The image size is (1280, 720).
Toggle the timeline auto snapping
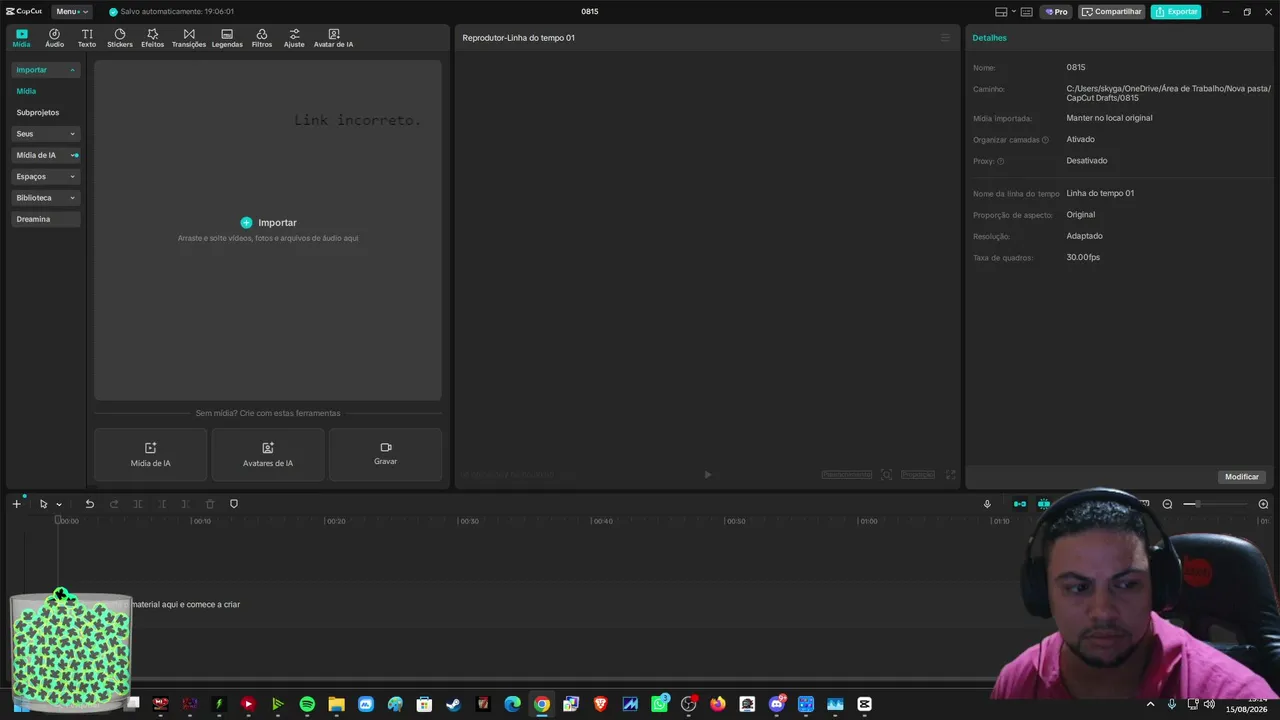pos(1044,504)
